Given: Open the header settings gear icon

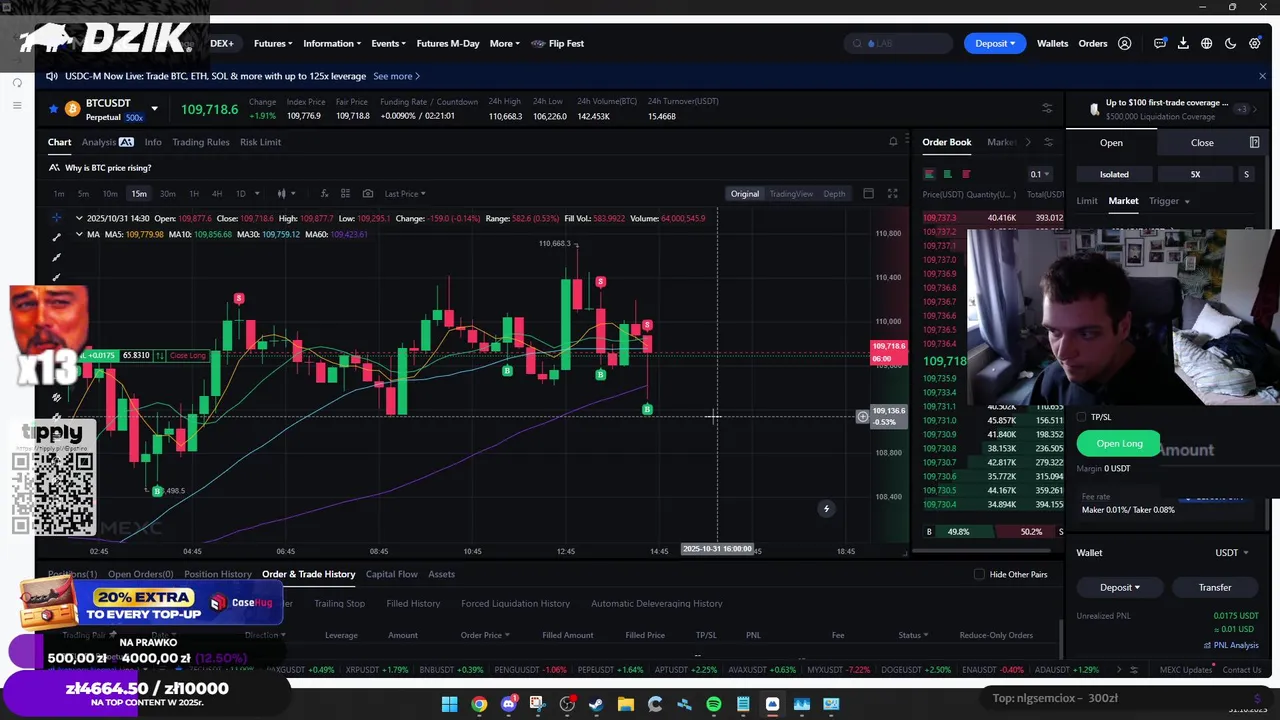Looking at the screenshot, I should [x=1255, y=44].
